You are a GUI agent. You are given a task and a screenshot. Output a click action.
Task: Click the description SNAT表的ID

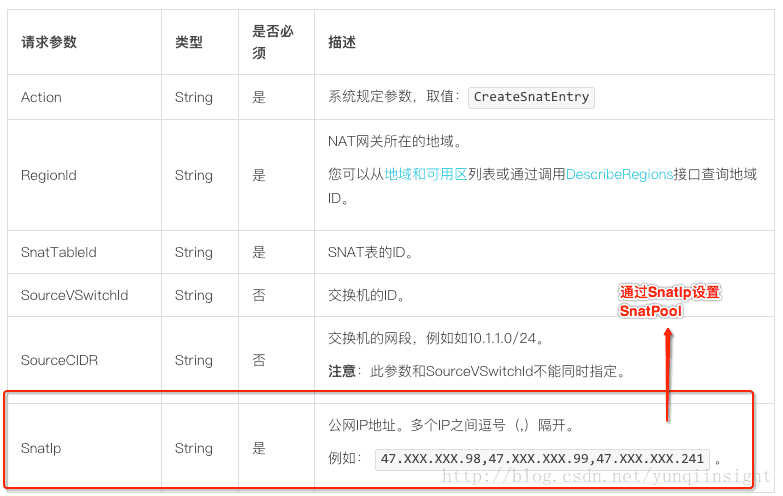tap(371, 252)
